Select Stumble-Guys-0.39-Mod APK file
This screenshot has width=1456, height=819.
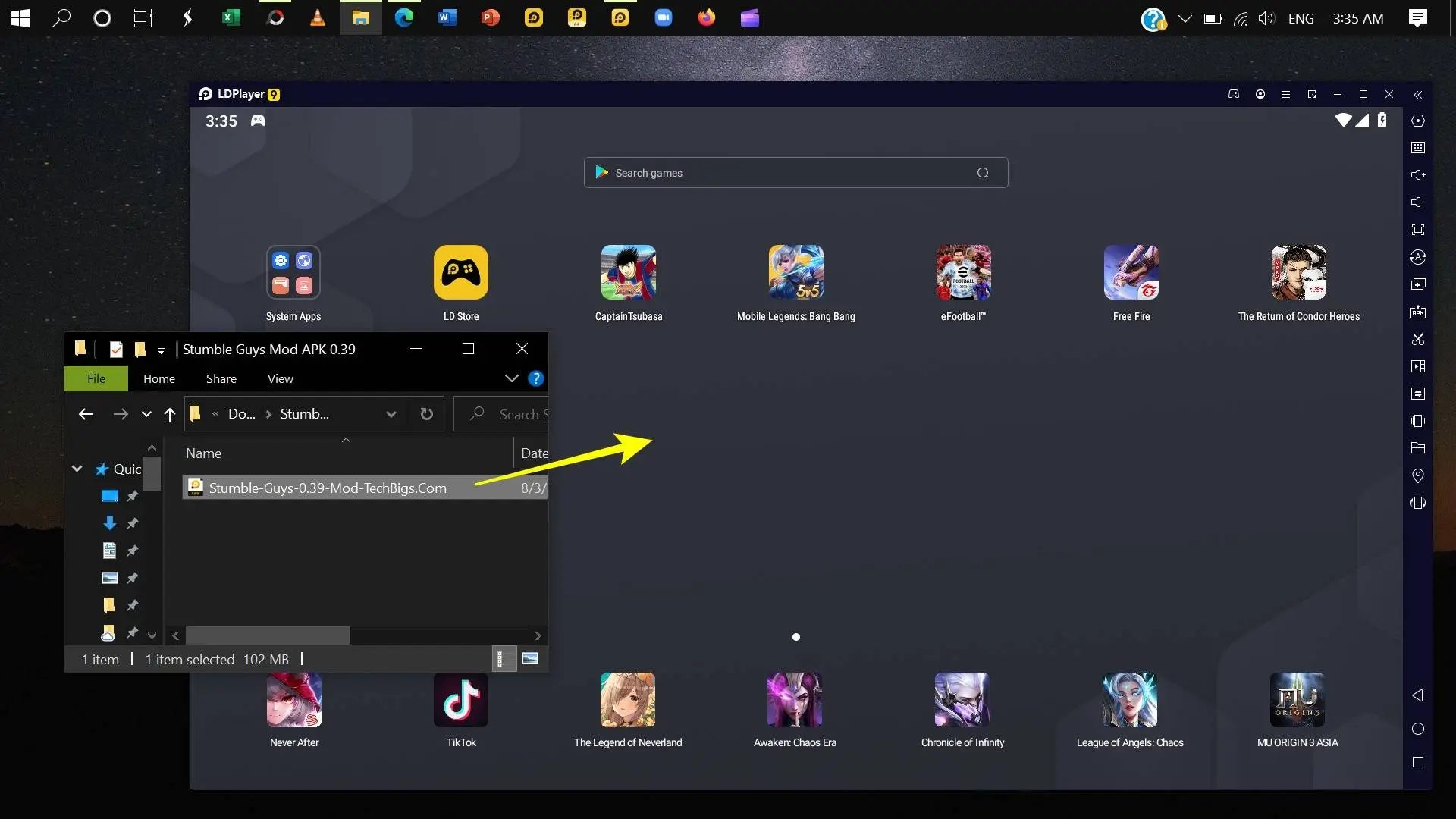(326, 487)
